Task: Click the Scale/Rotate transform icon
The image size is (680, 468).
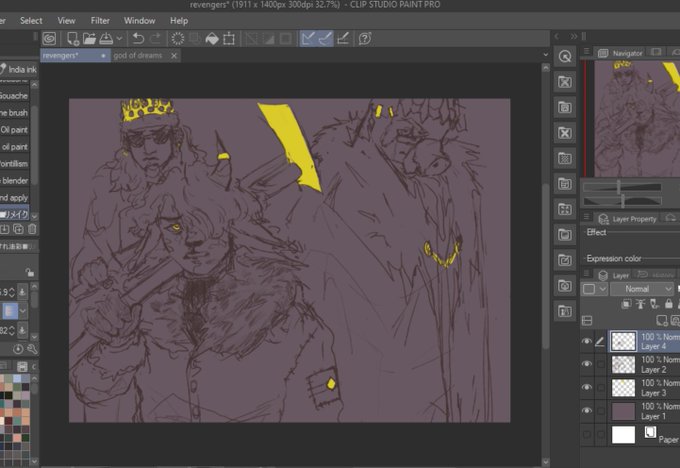Action: [x=229, y=39]
